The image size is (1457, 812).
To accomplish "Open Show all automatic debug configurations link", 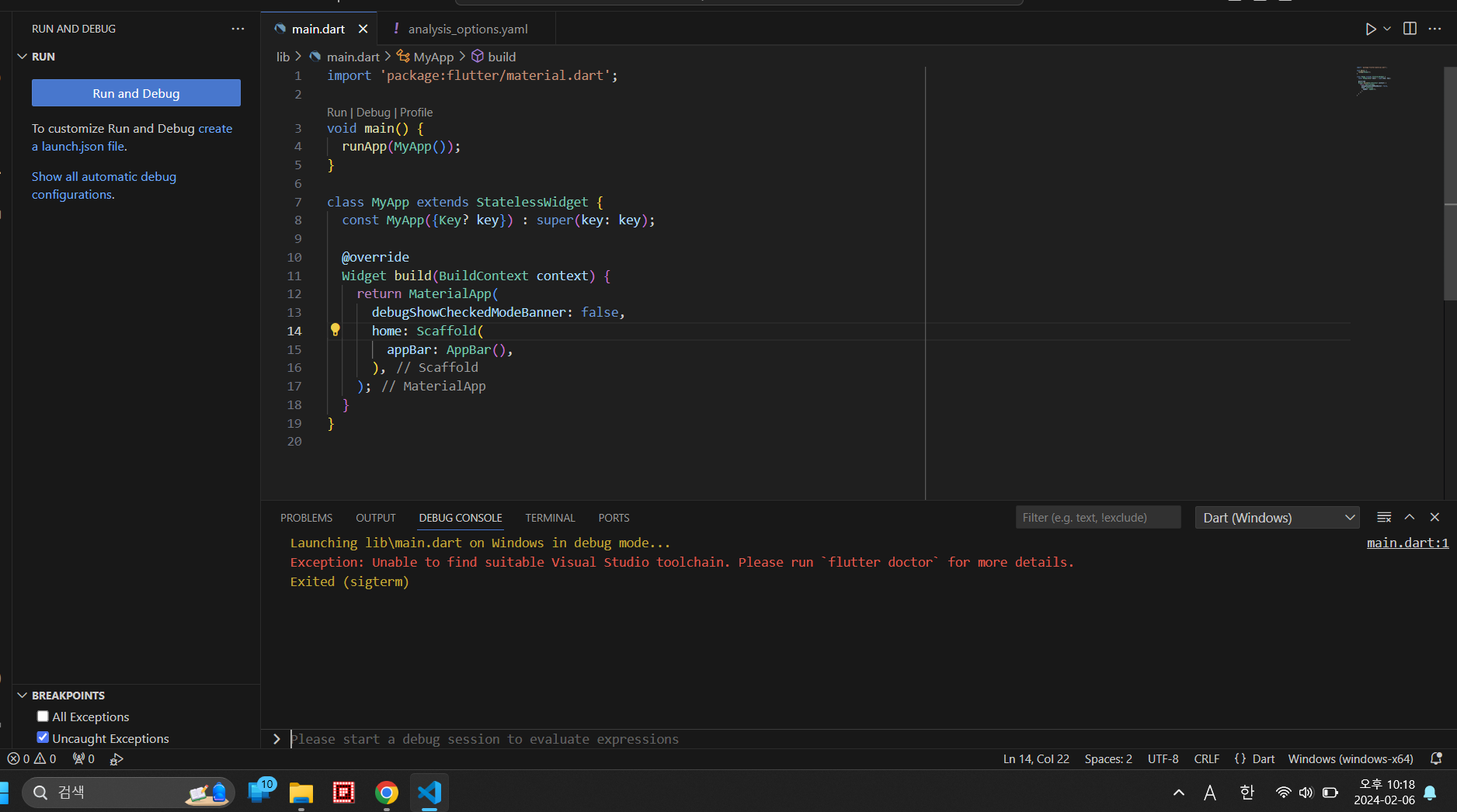I will pos(104,186).
